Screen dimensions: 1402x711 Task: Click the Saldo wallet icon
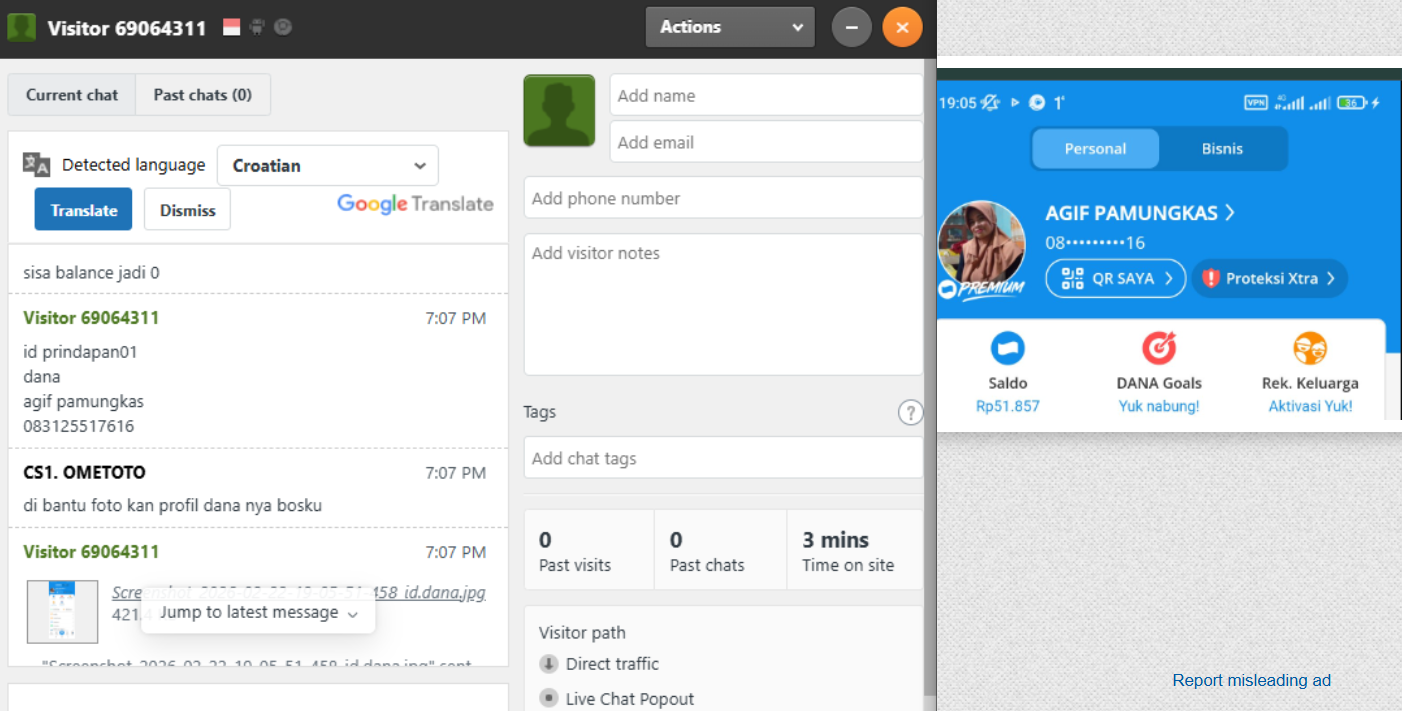[1008, 348]
